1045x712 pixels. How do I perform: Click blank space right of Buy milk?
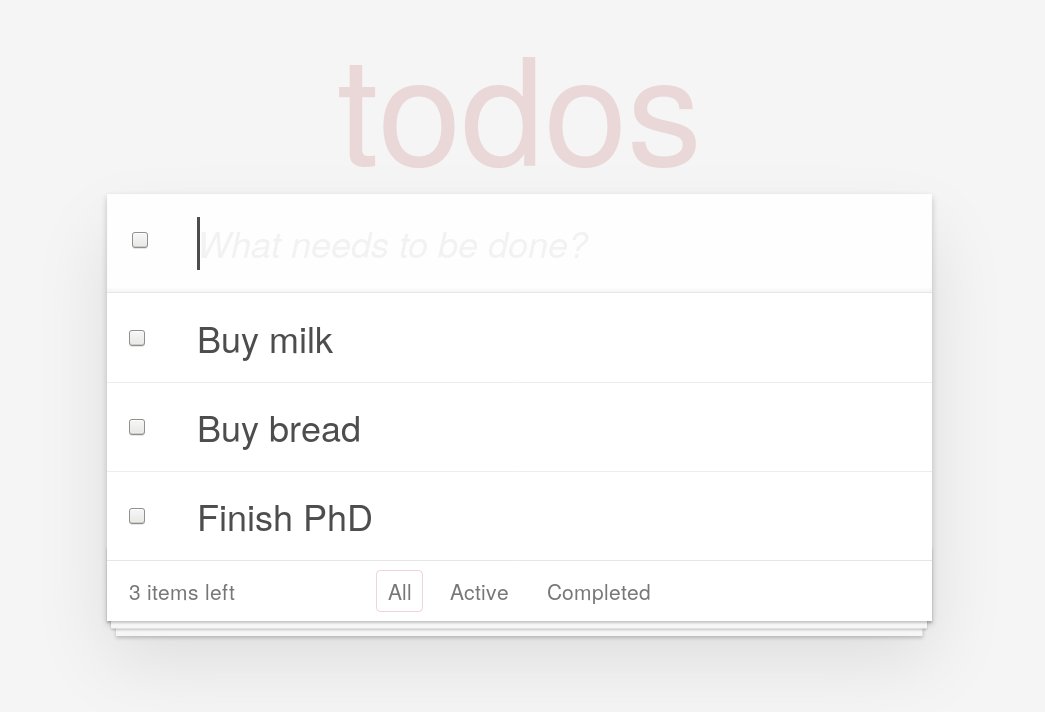[x=630, y=341]
